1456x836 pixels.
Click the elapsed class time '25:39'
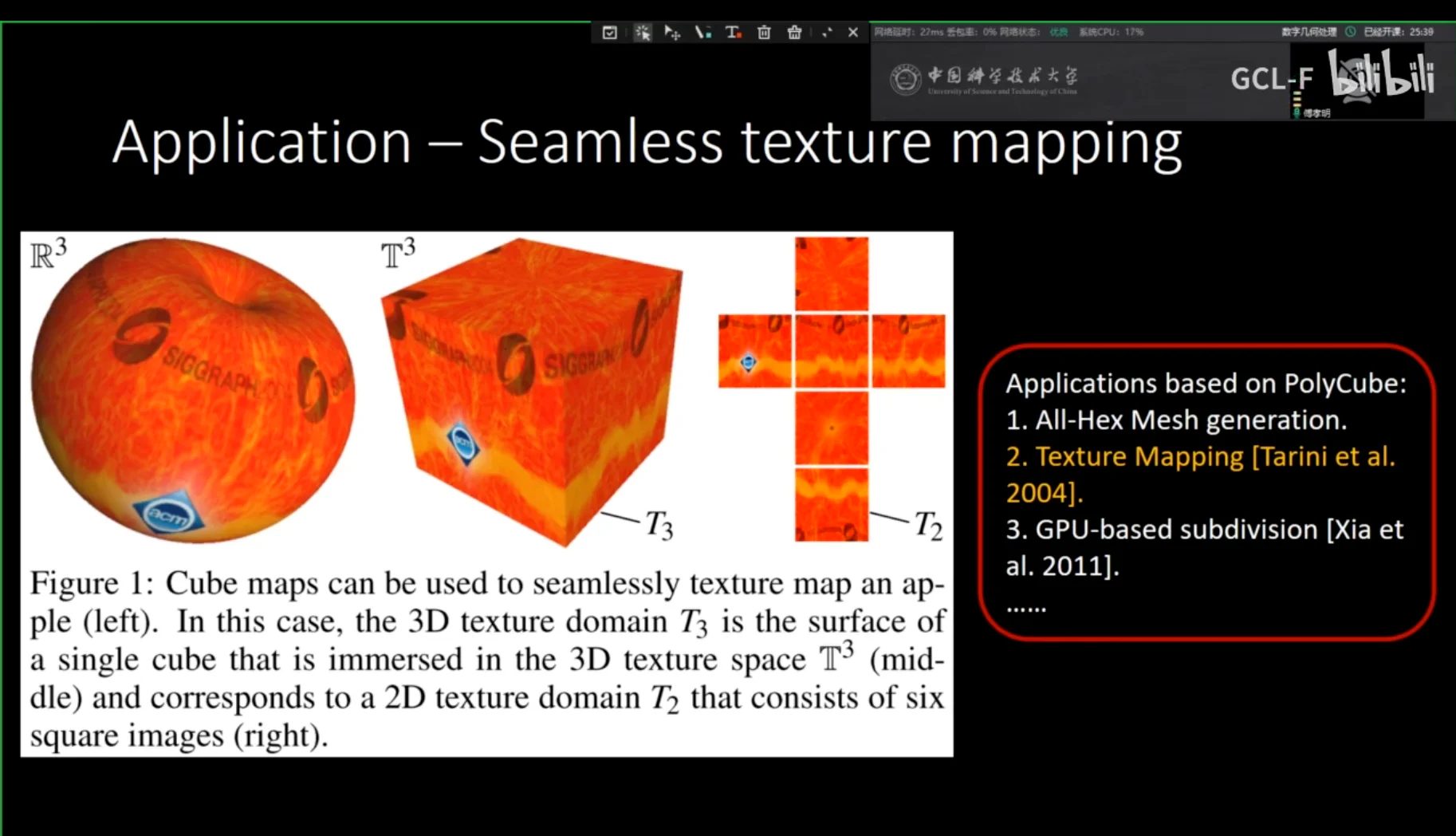(1421, 32)
